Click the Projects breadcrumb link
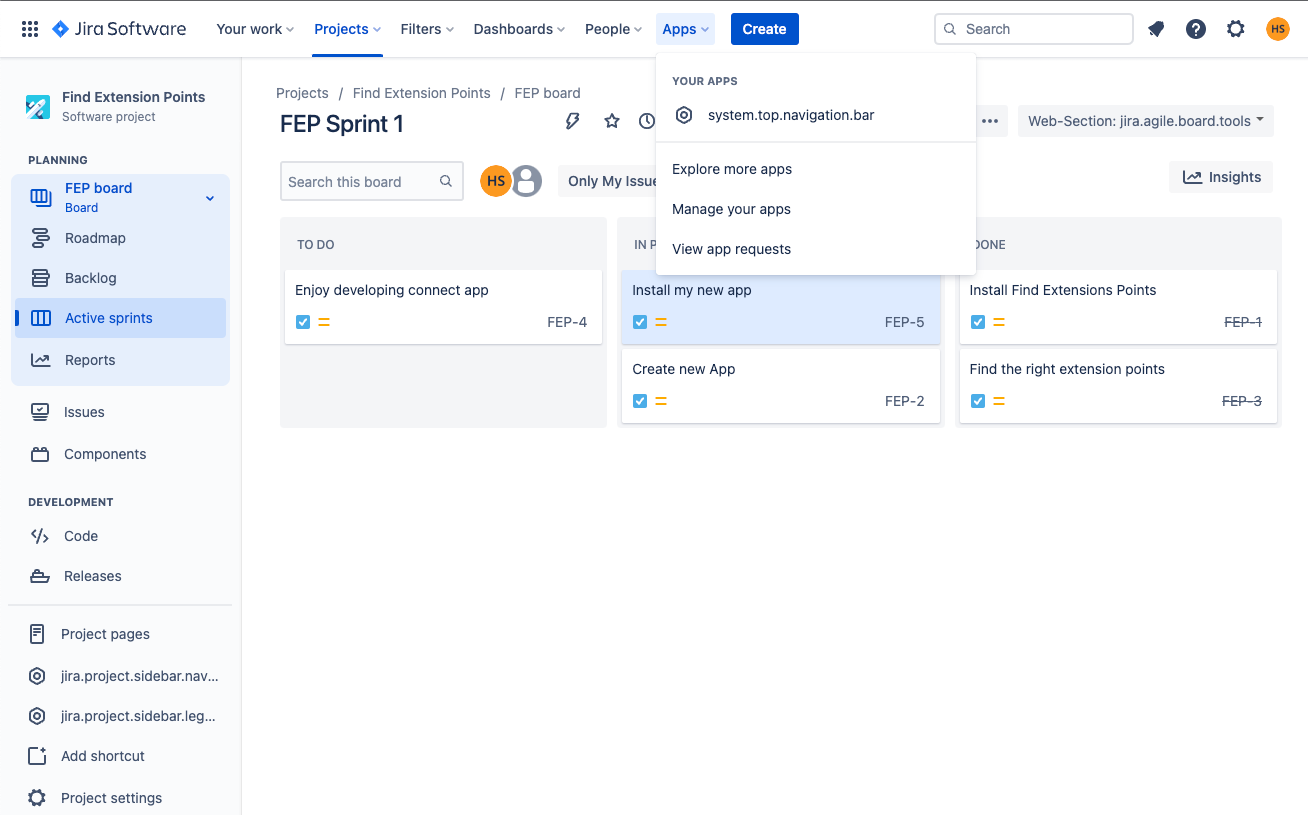Viewport: 1308px width, 815px height. click(x=302, y=93)
